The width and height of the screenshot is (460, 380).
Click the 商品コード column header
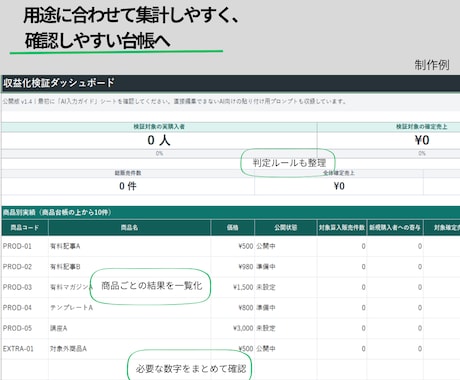pos(25,228)
